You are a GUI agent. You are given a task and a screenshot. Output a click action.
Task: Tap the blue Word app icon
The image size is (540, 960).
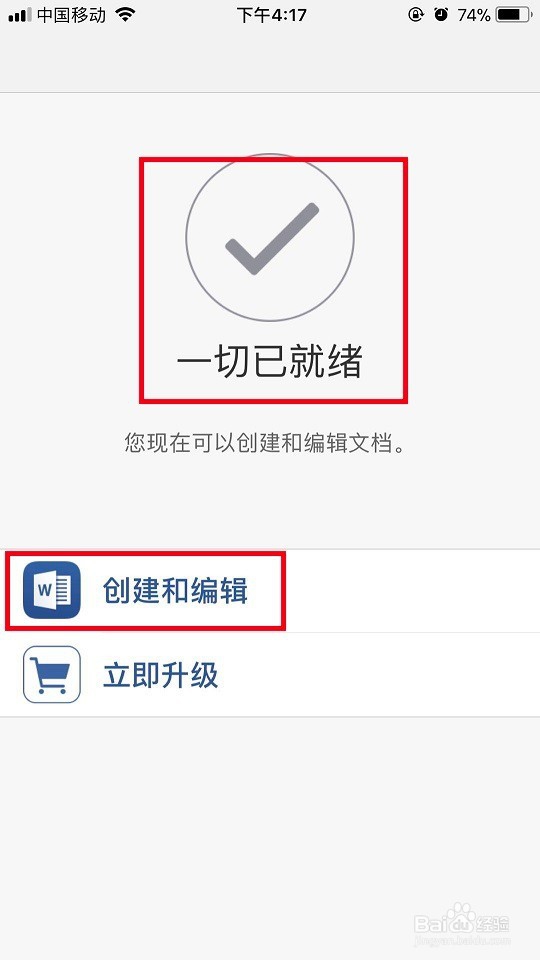coord(52,591)
